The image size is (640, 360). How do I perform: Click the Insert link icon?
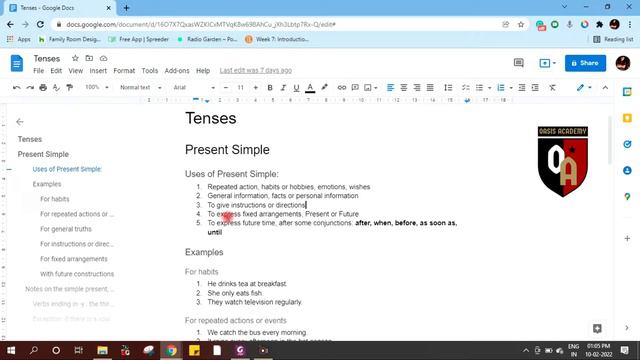(x=342, y=87)
